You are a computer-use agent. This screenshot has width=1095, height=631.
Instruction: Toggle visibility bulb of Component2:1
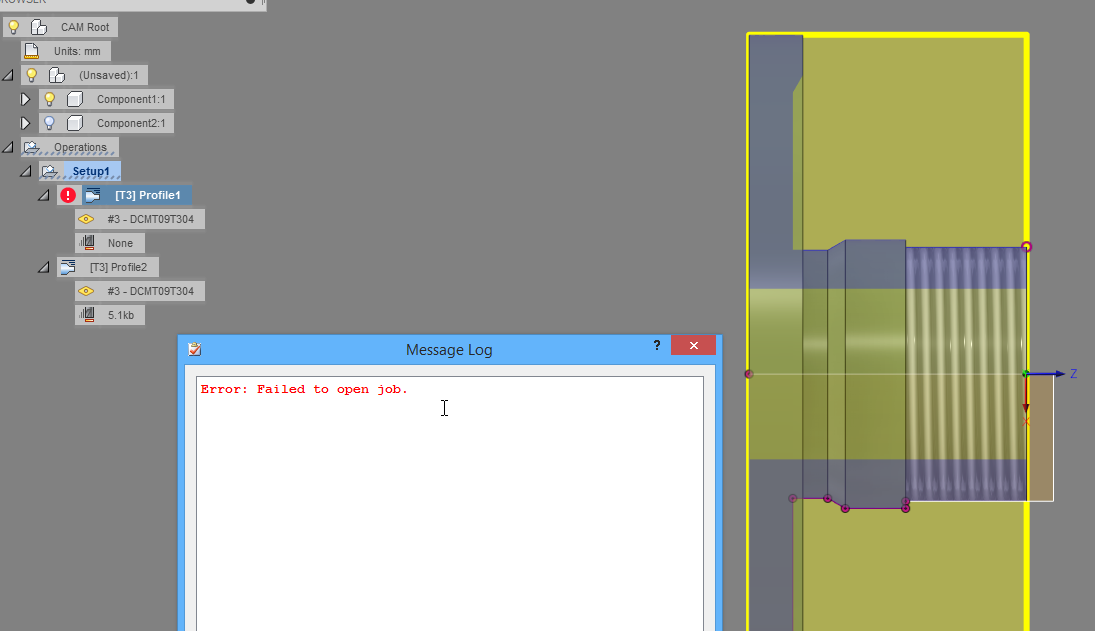click(49, 122)
